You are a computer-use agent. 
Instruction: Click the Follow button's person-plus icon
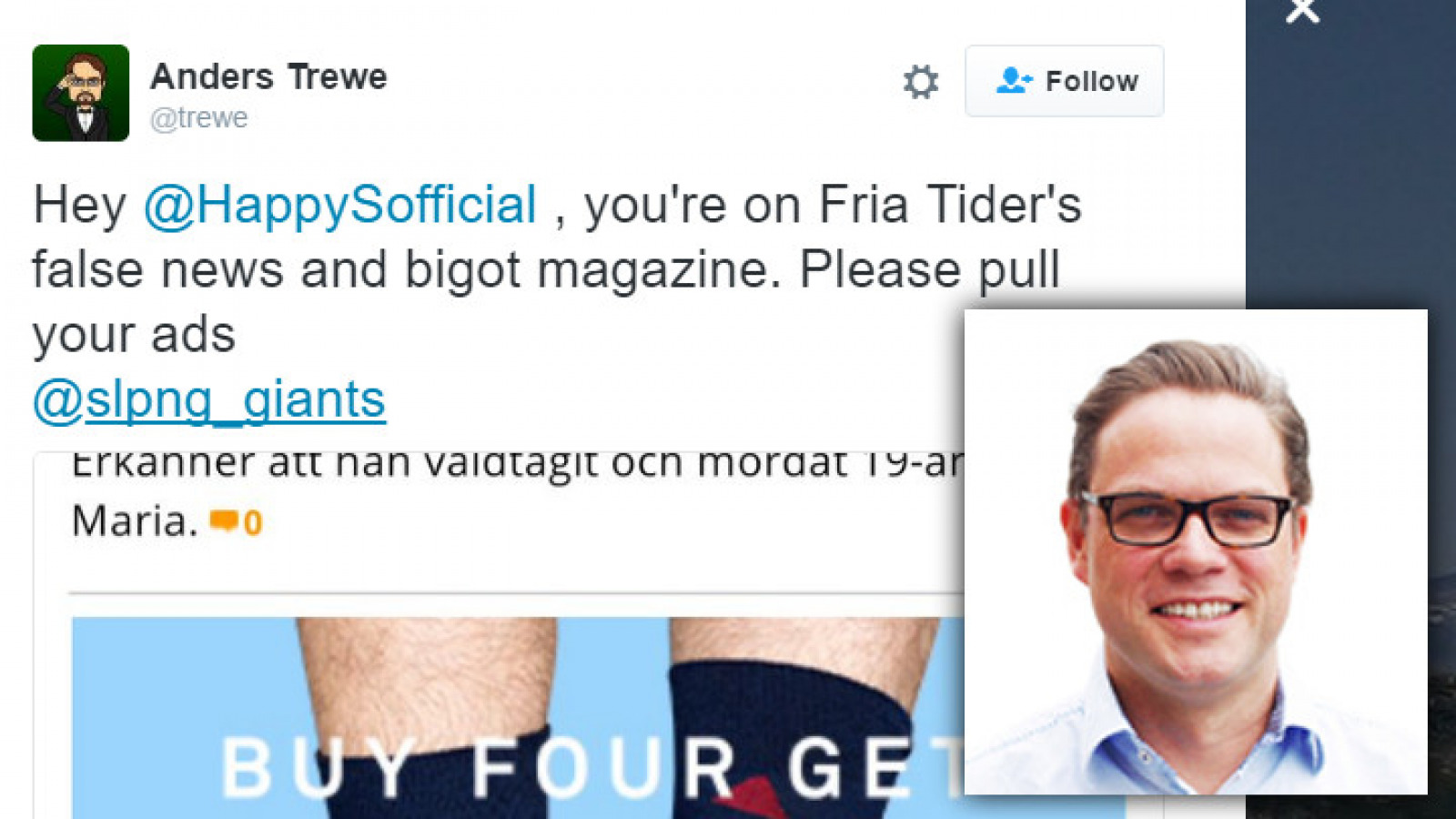click(1014, 81)
